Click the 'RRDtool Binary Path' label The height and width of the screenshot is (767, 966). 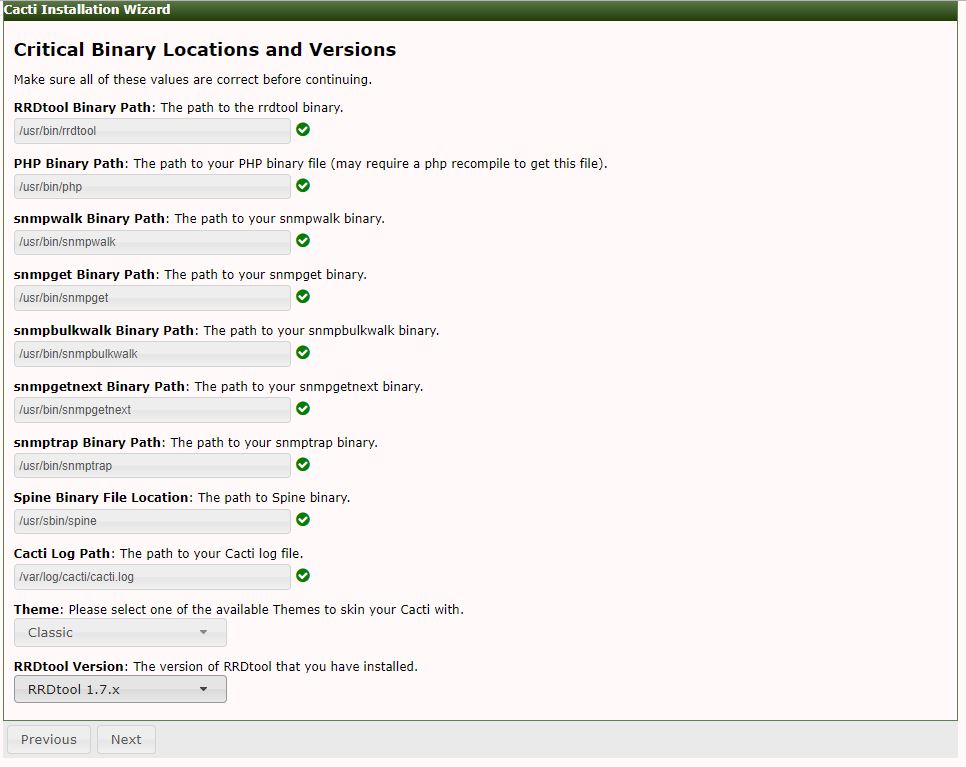point(82,107)
